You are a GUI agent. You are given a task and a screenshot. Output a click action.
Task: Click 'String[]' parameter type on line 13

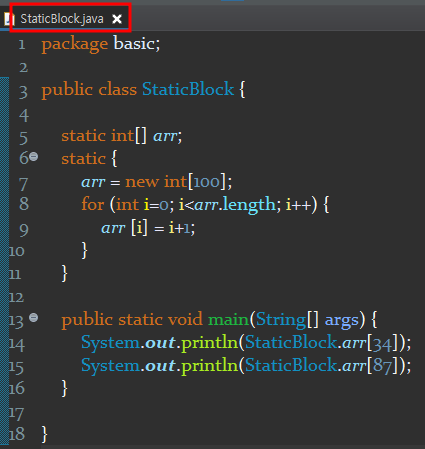click(287, 320)
